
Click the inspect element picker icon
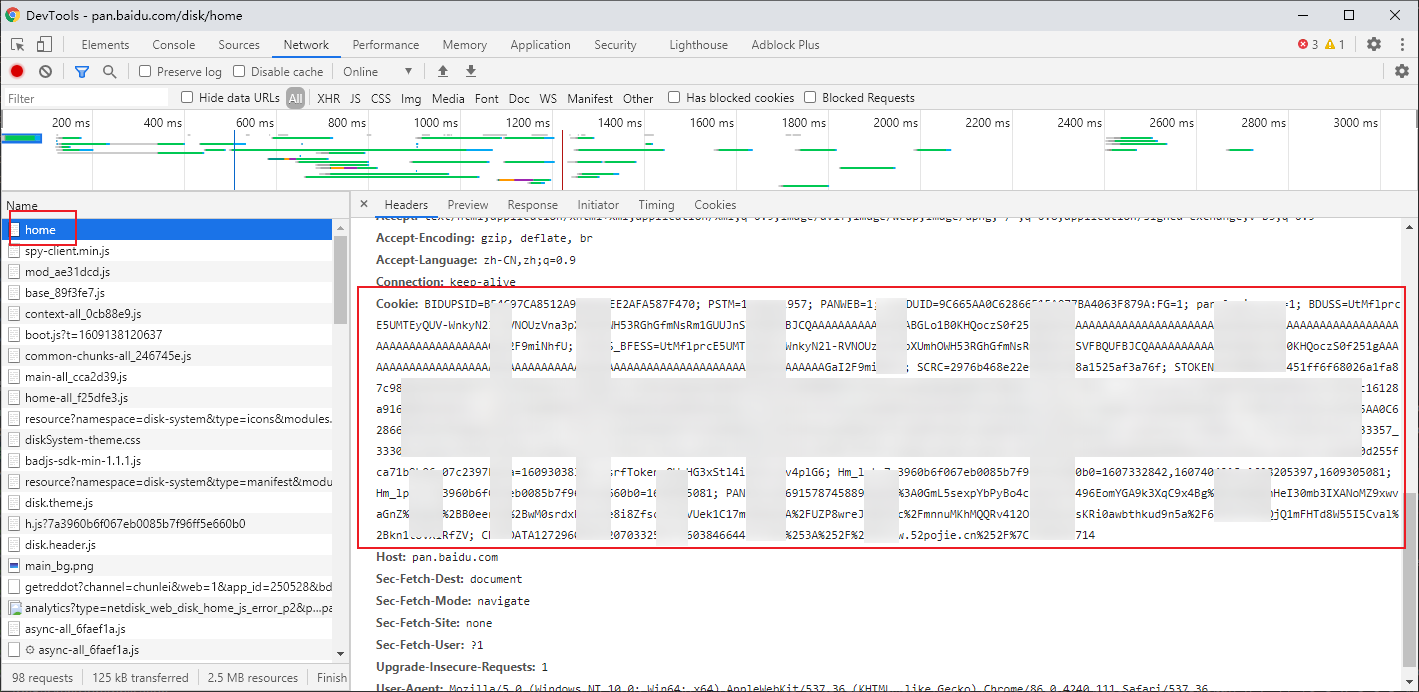tap(18, 44)
